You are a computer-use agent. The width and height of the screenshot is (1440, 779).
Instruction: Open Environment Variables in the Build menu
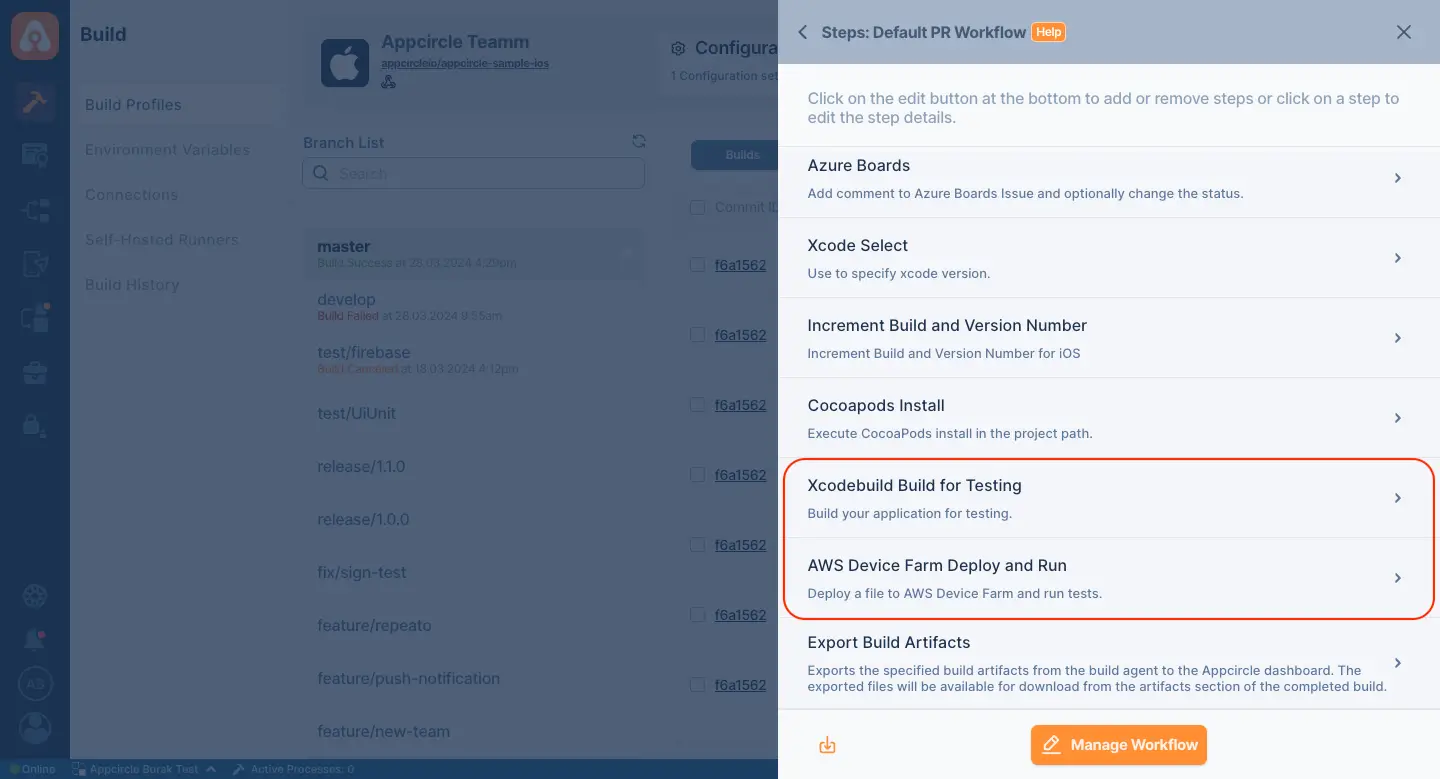pyautogui.click(x=167, y=150)
